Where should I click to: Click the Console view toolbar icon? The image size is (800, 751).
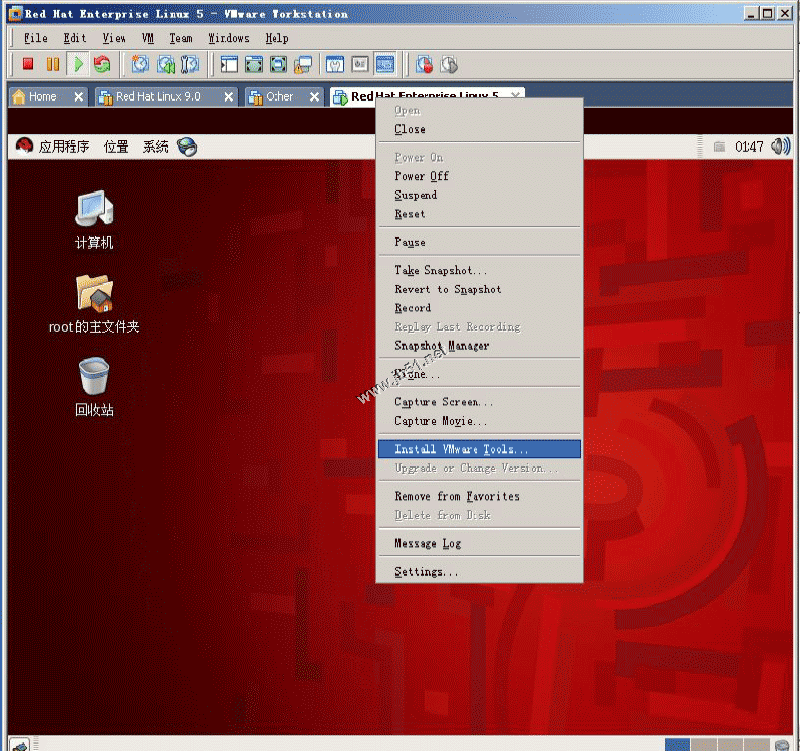click(385, 64)
